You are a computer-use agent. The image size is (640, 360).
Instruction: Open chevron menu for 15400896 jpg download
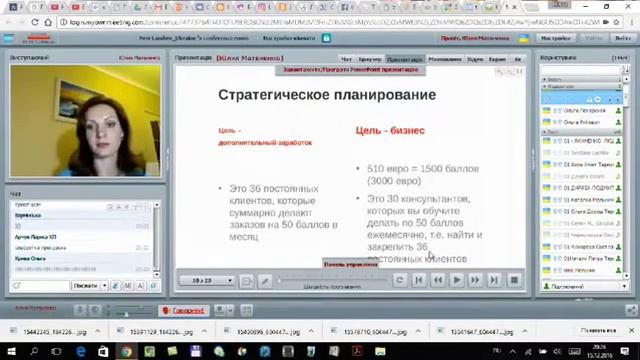tap(311, 331)
